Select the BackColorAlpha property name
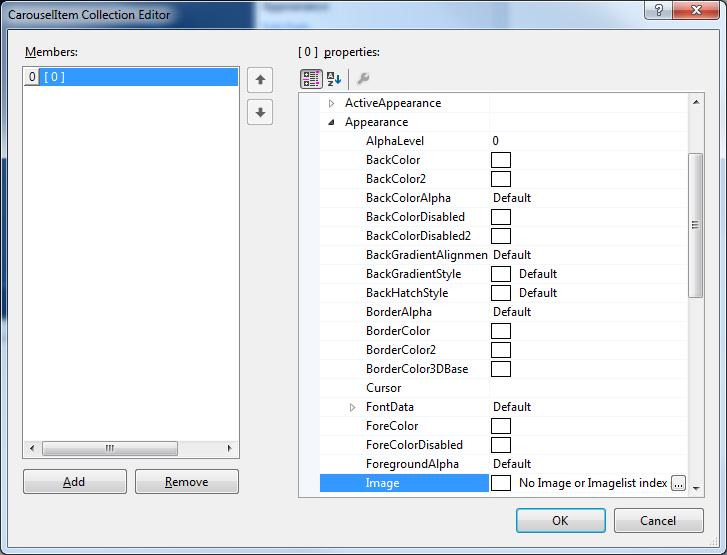727x555 pixels. (x=408, y=198)
